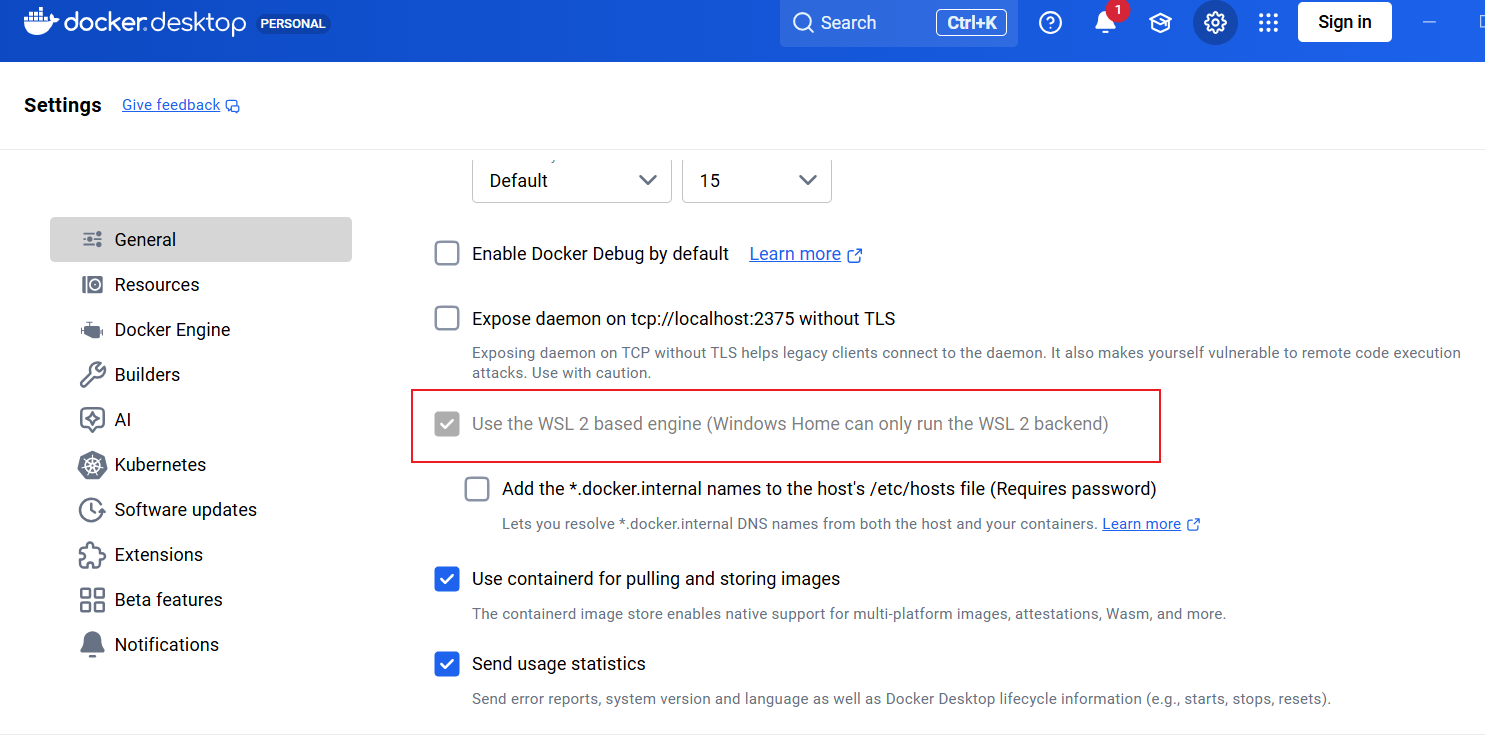Viewport: 1485px width, 737px height.
Task: Click the AI sparkle icon
Action: [92, 420]
